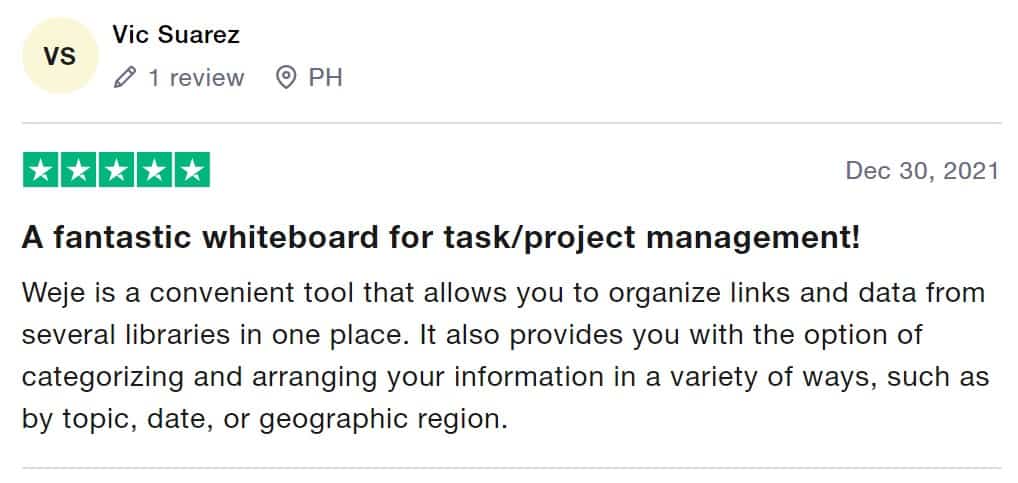The height and width of the screenshot is (483, 1018).
Task: Click the word "Weje" in the review
Action: pos(50,293)
